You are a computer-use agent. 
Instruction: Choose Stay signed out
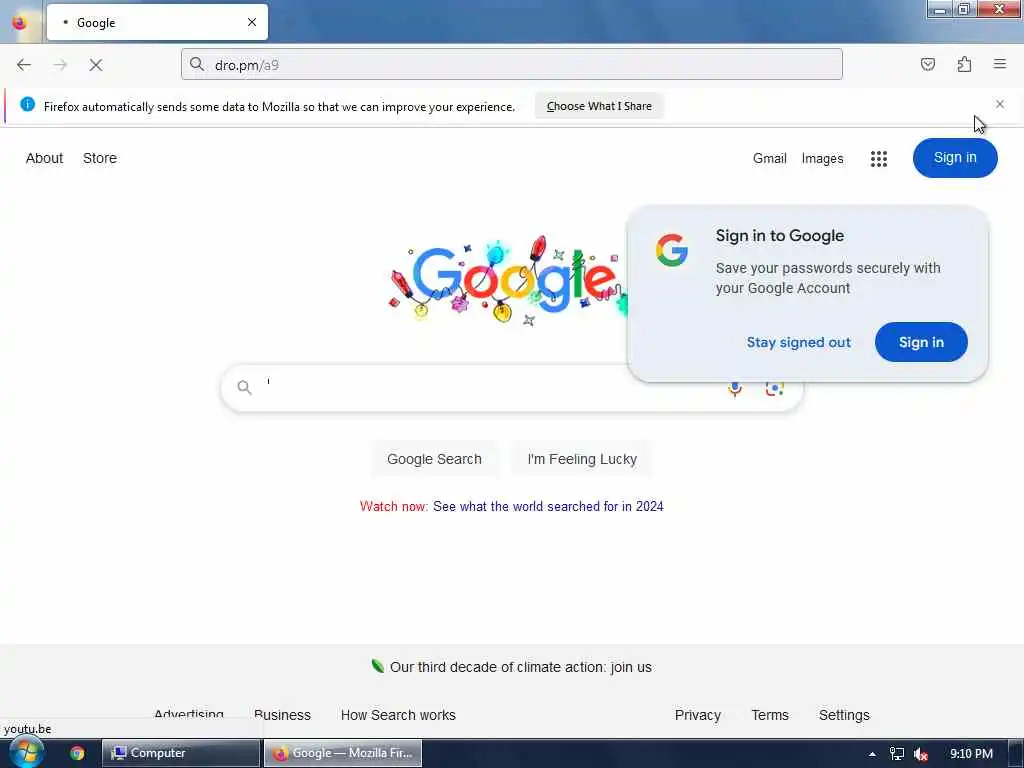pos(799,342)
